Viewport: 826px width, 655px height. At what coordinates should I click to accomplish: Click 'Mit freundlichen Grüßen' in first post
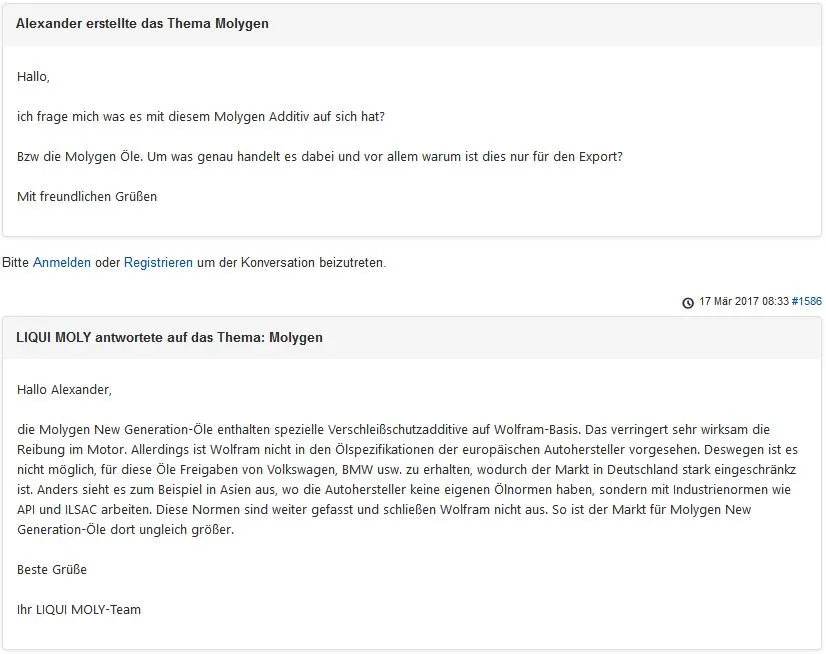coord(87,197)
